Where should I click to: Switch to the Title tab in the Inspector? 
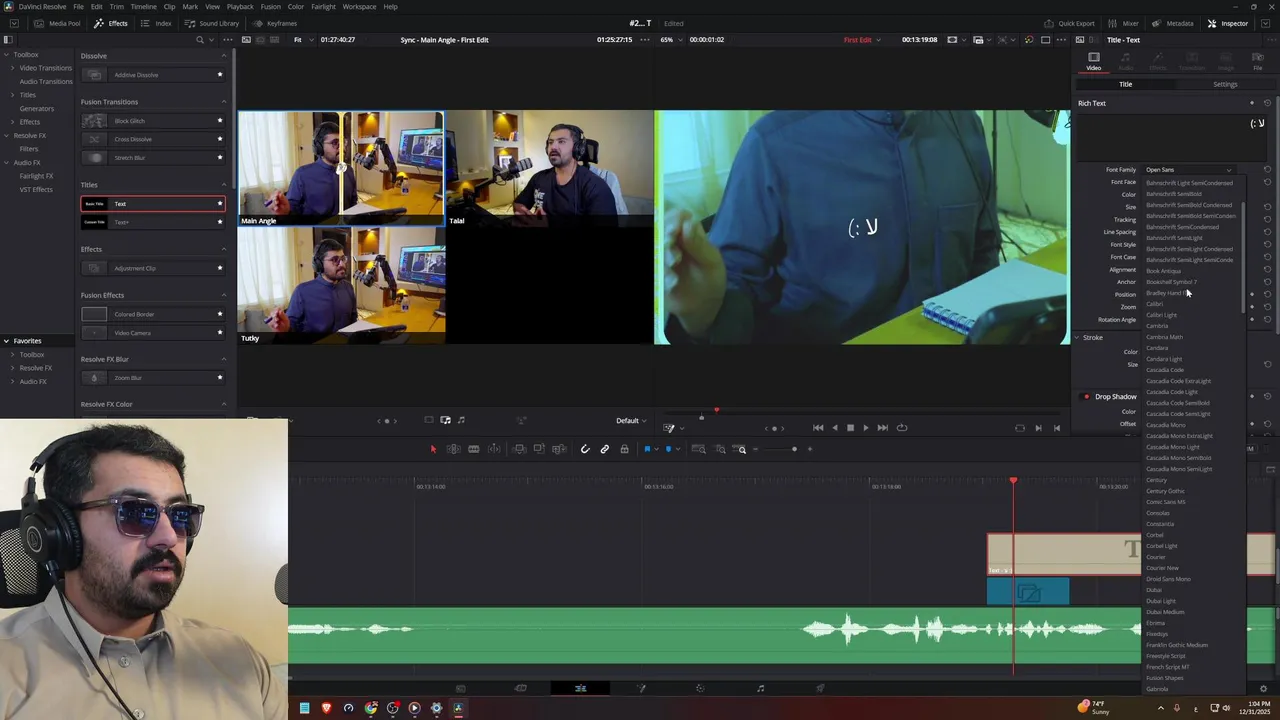click(x=1125, y=85)
